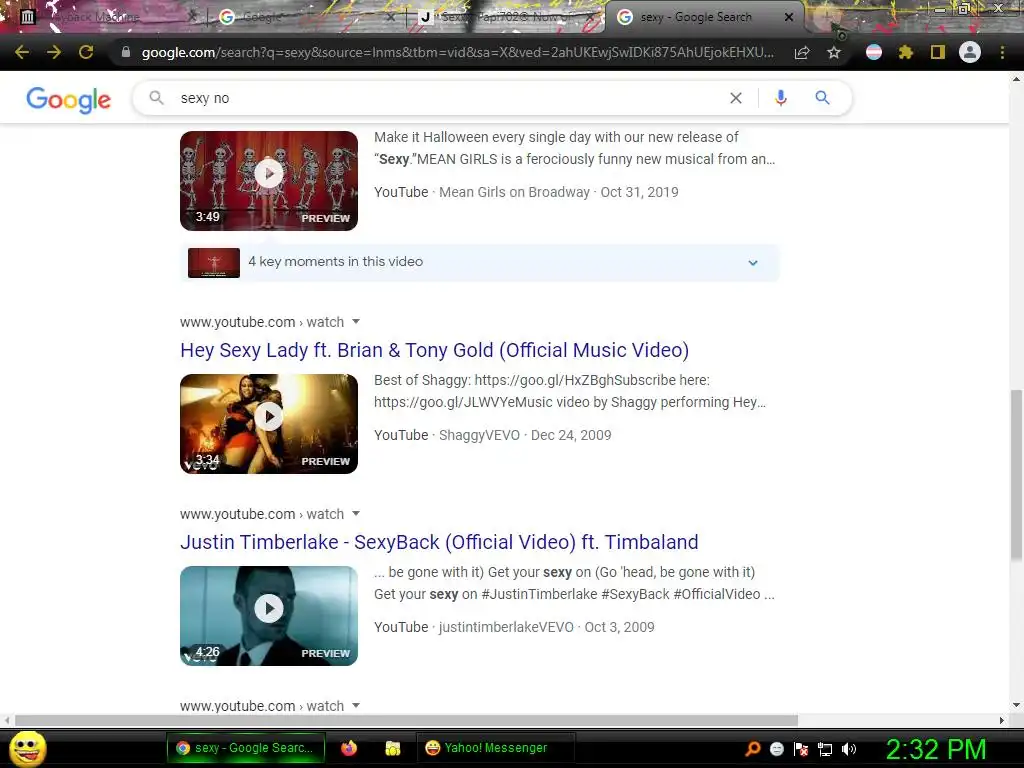The width and height of the screenshot is (1024, 768).
Task: Click the vertical scrollbar thumb
Action: [1016, 474]
